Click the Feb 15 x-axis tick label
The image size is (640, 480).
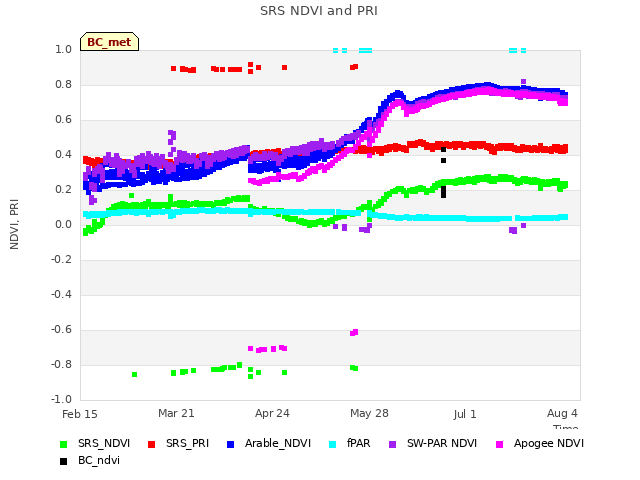click(x=80, y=414)
